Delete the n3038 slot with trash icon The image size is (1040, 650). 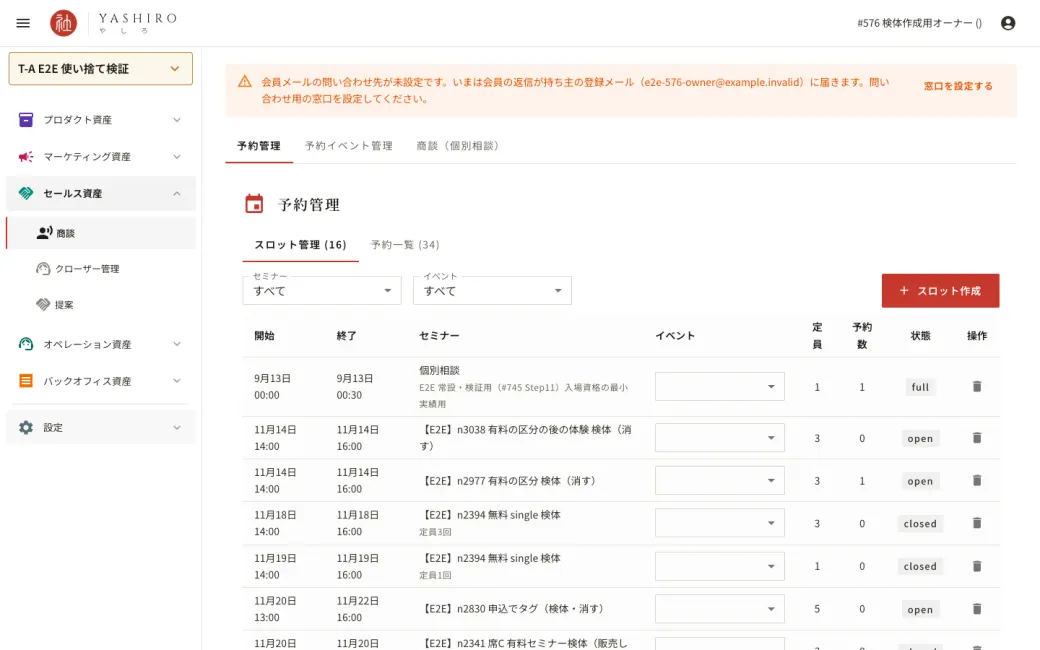(976, 438)
